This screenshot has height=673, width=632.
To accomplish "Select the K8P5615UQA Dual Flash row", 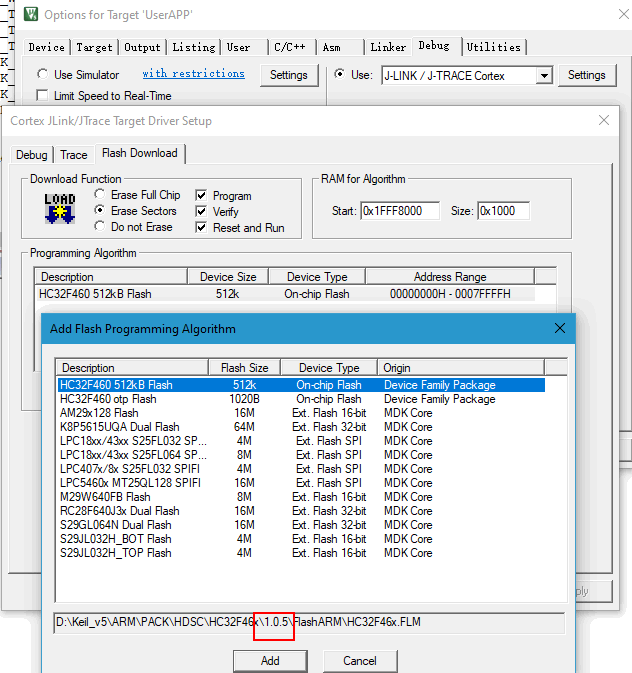I will click(301, 427).
